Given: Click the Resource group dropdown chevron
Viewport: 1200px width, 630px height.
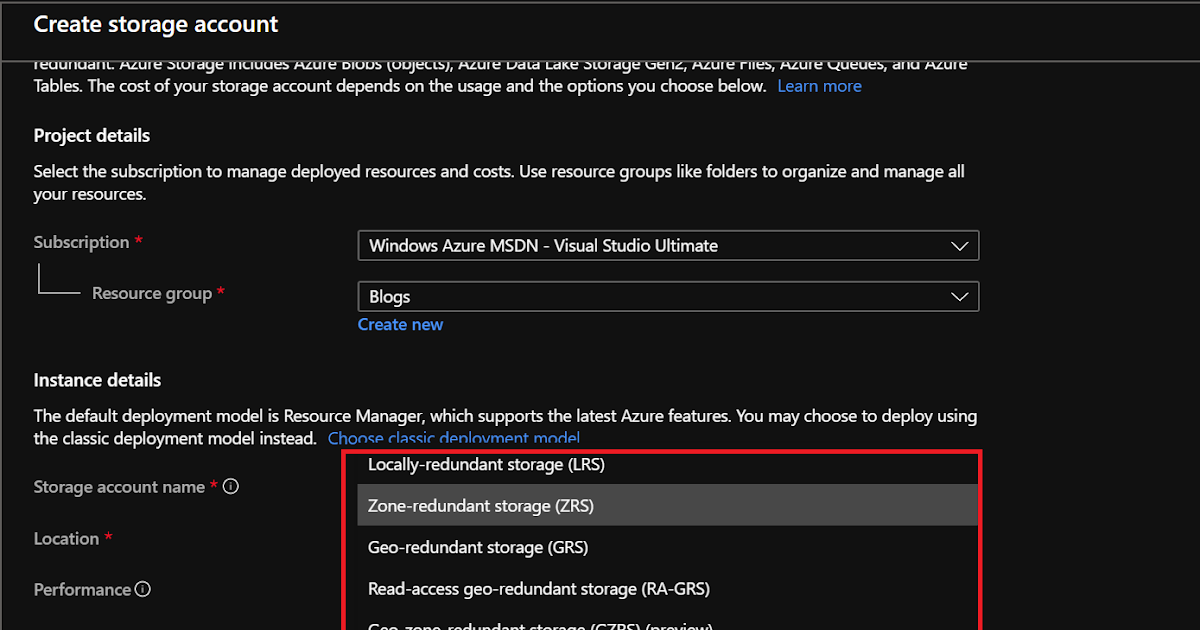Looking at the screenshot, I should tap(959, 296).
